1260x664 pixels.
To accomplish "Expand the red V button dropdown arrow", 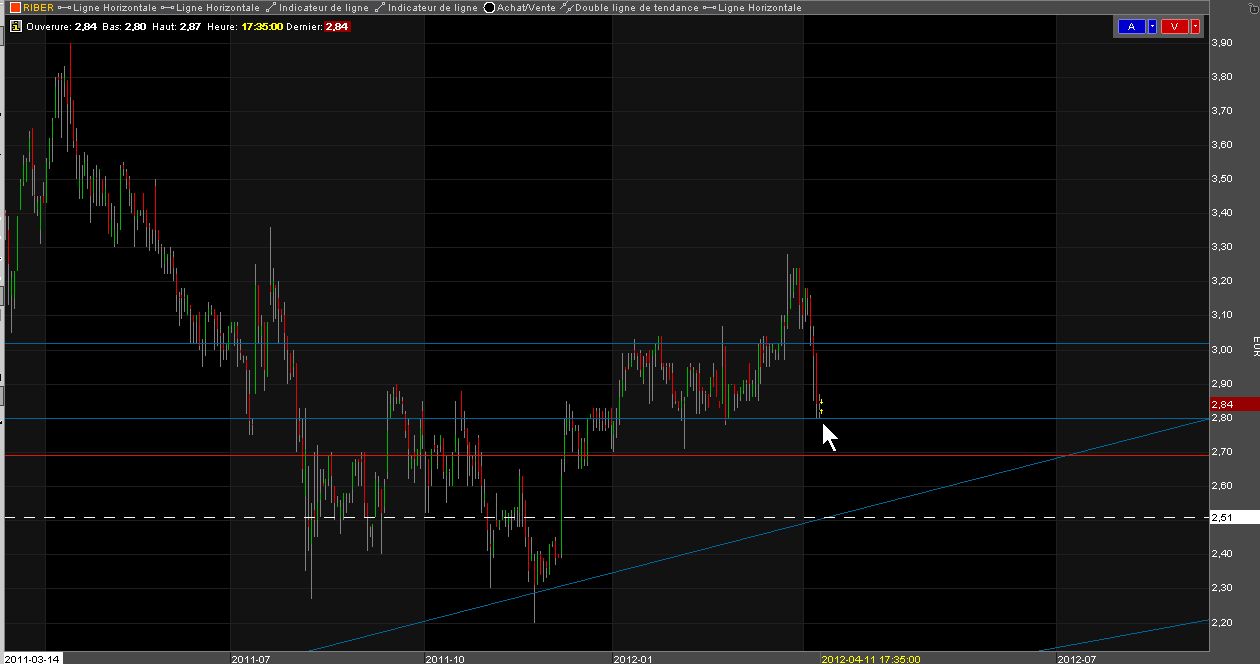I will tap(1195, 27).
